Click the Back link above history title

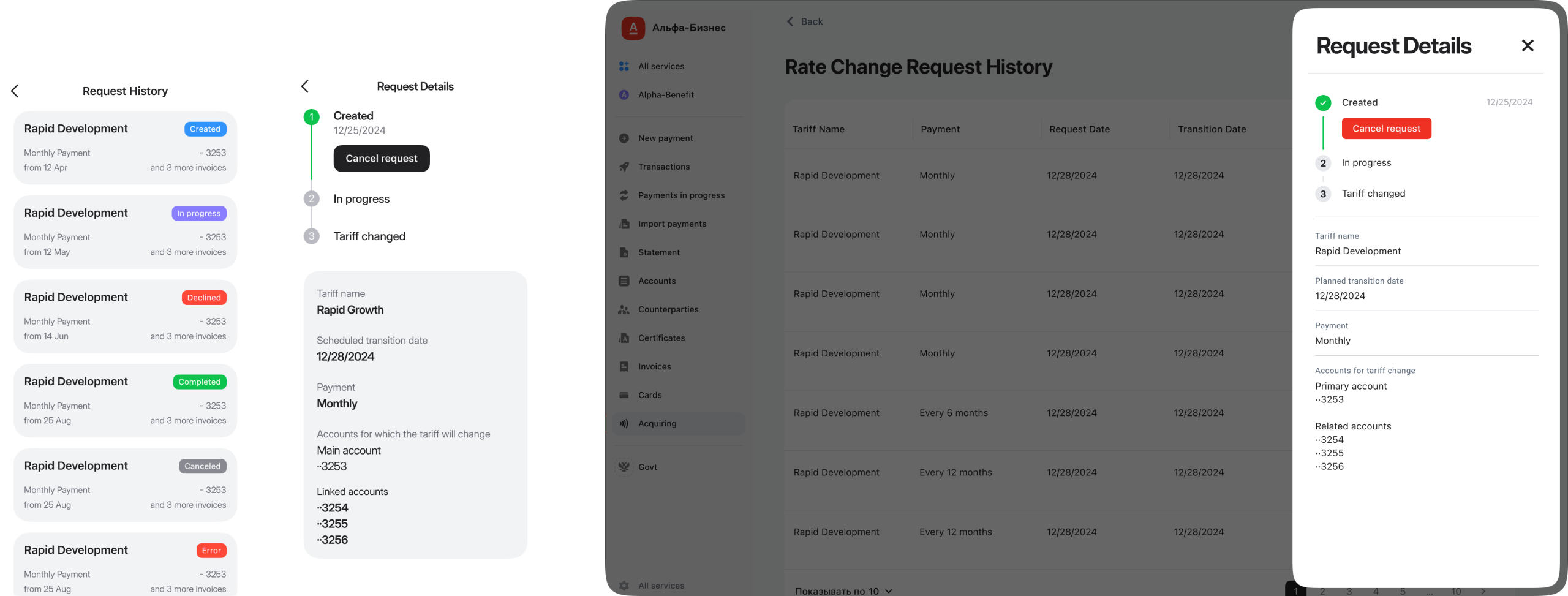804,21
